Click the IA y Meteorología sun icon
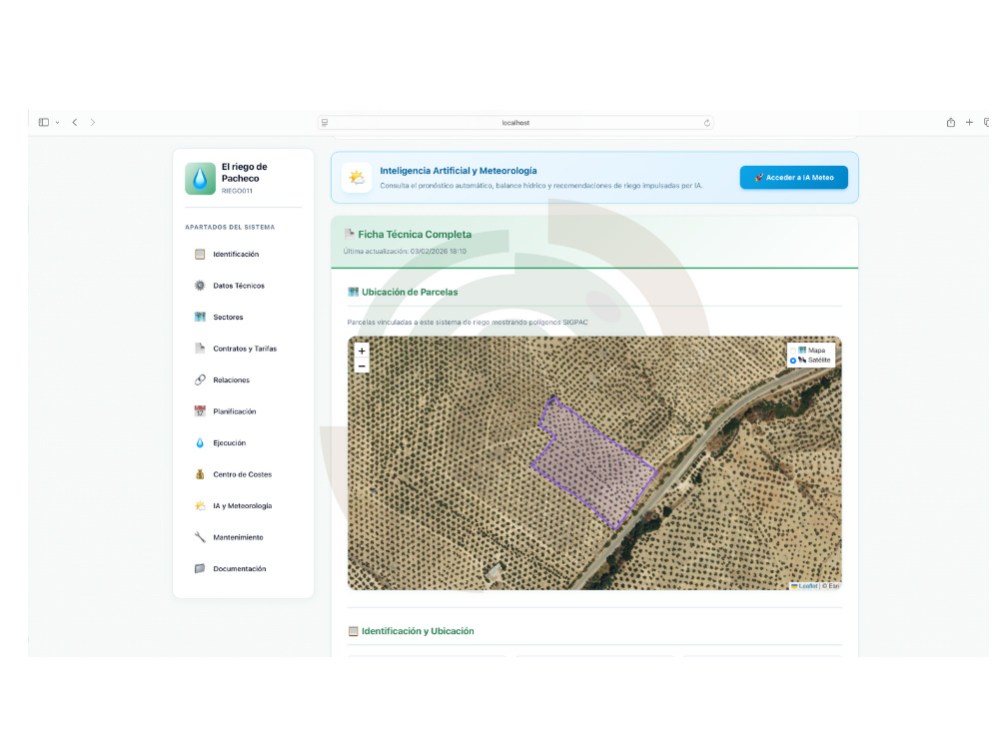Screen dimensions: 1000x750 coord(200,505)
